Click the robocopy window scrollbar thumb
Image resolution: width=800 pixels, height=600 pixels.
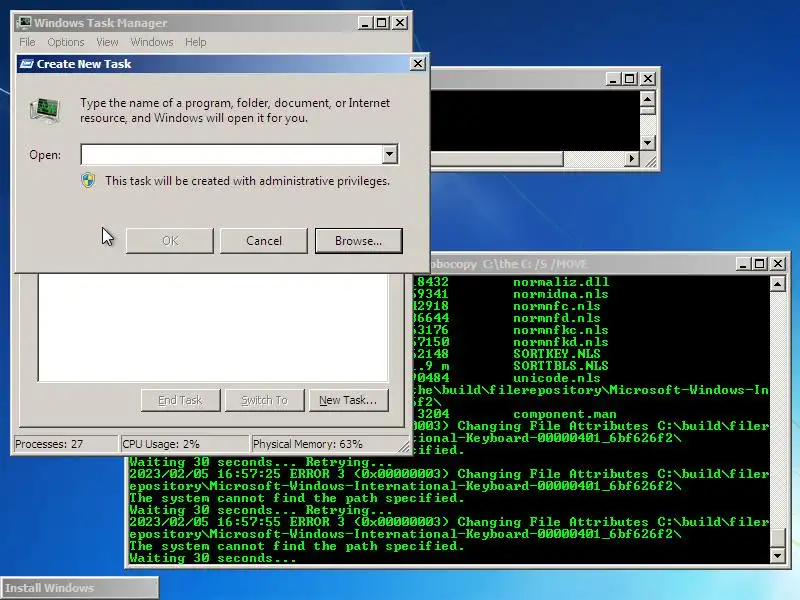(778, 537)
